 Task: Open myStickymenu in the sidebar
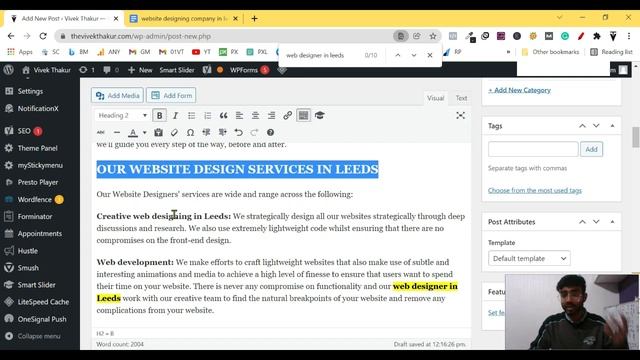point(40,165)
